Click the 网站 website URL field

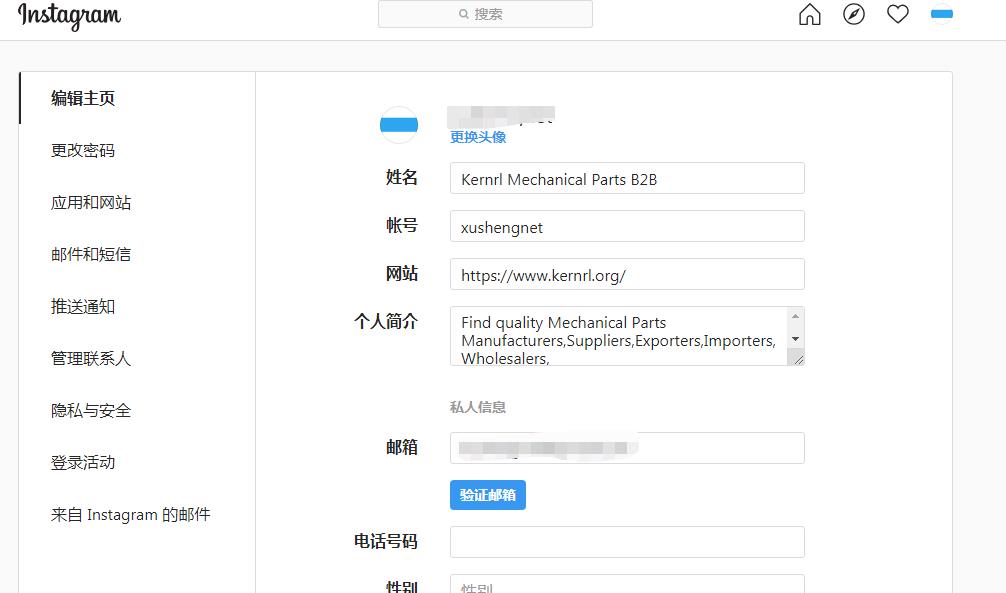tap(627, 274)
